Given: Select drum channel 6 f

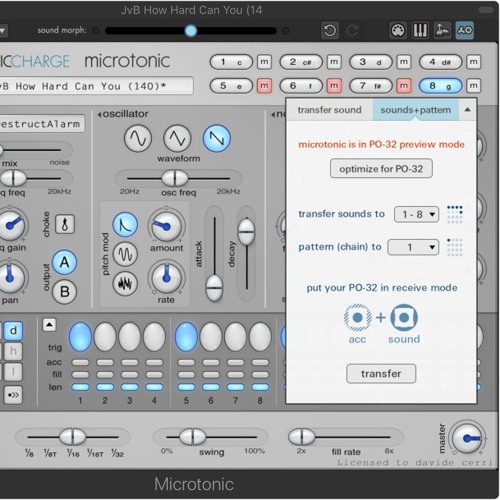Looking at the screenshot, I should click(x=301, y=86).
